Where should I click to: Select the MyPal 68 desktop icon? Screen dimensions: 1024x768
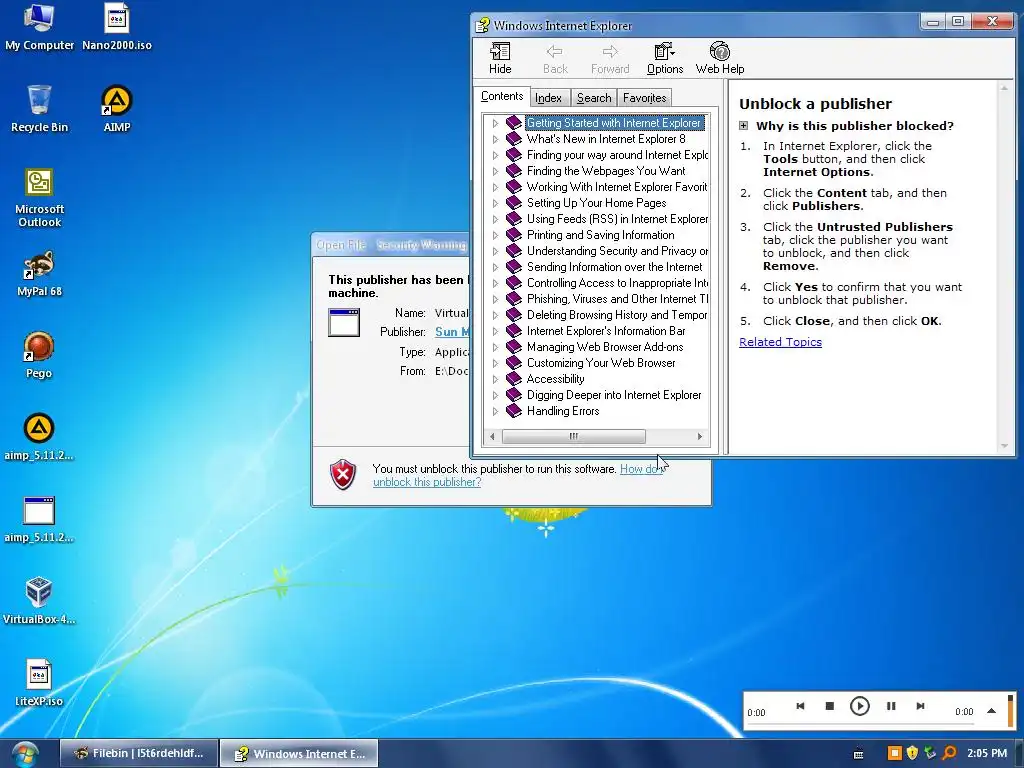coord(39,274)
